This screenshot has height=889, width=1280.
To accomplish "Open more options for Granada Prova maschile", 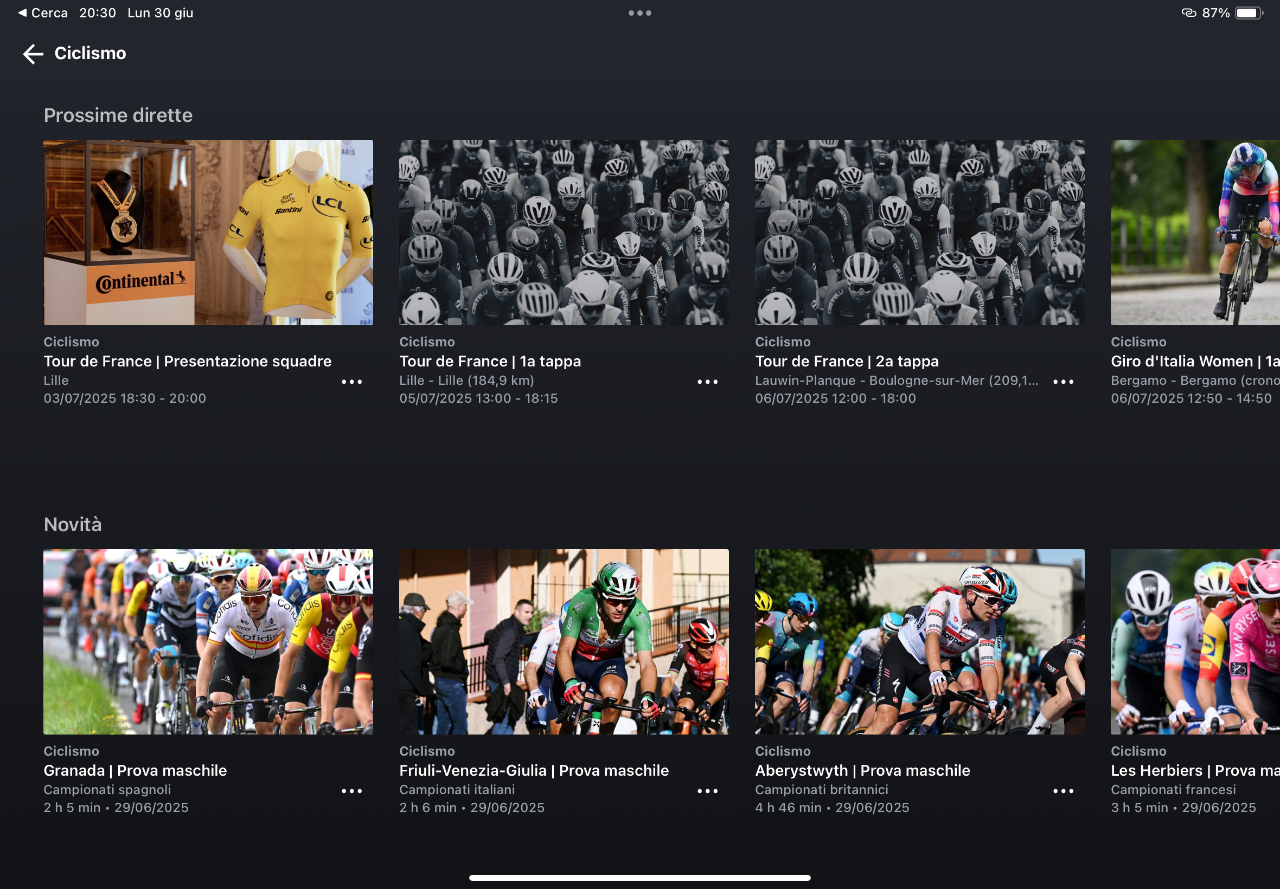I will (352, 791).
